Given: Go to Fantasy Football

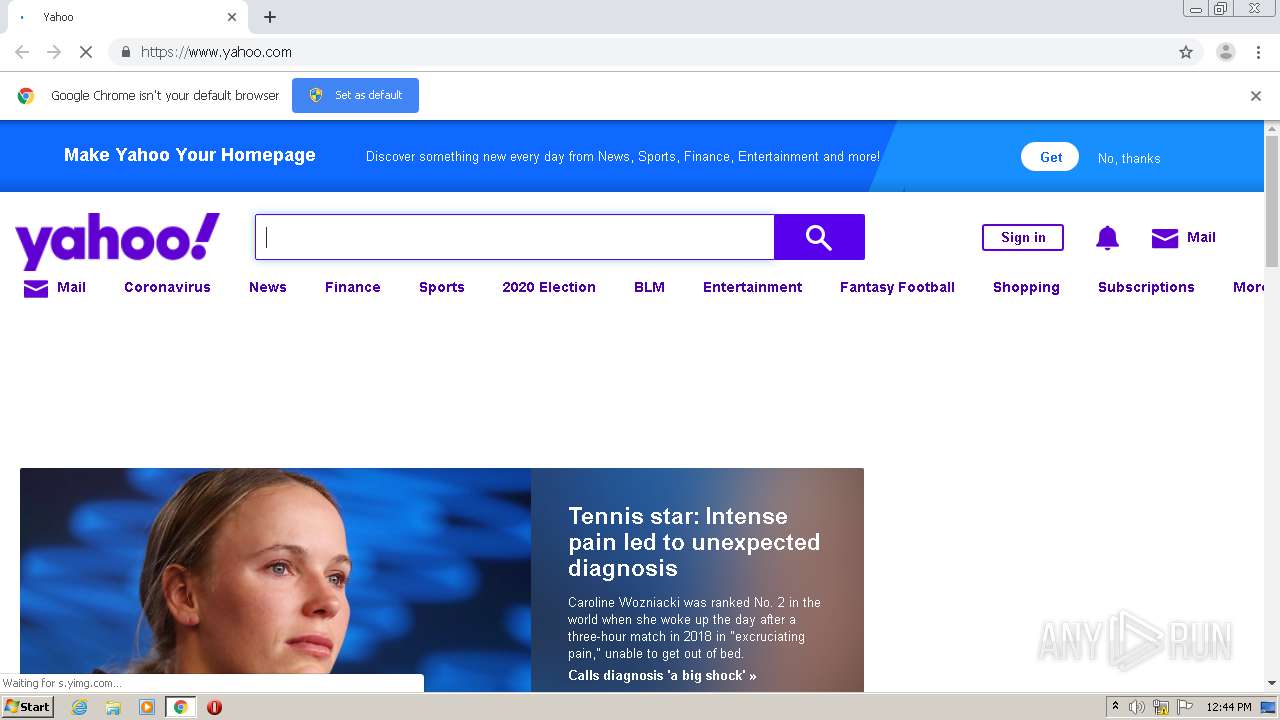Looking at the screenshot, I should tap(897, 287).
